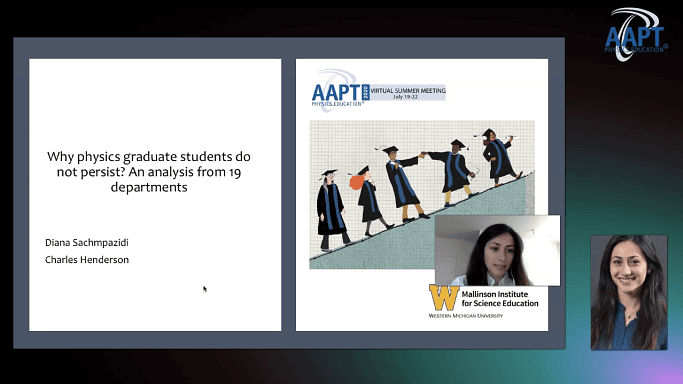The height and width of the screenshot is (384, 683).
Task: Click the "Western Michigan University" caption
Action: coord(466,316)
